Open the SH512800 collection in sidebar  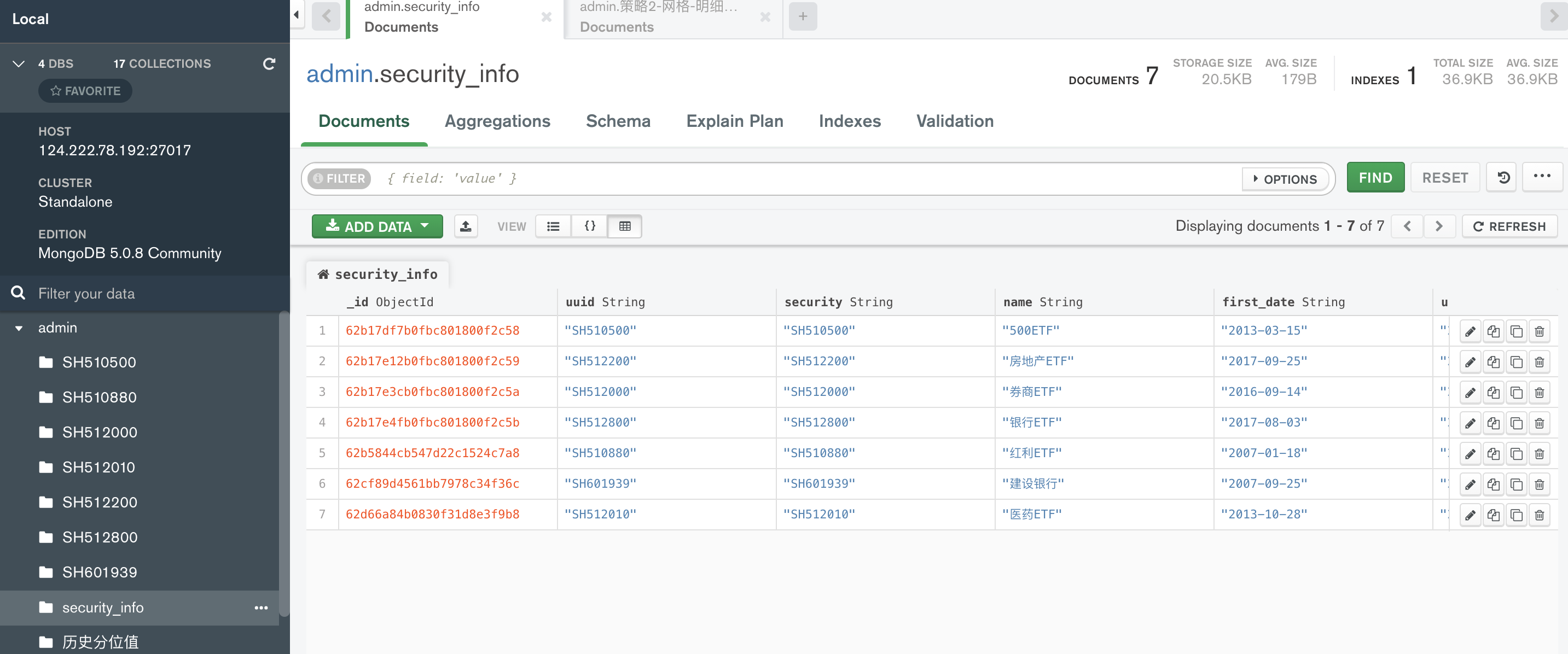pyautogui.click(x=100, y=537)
